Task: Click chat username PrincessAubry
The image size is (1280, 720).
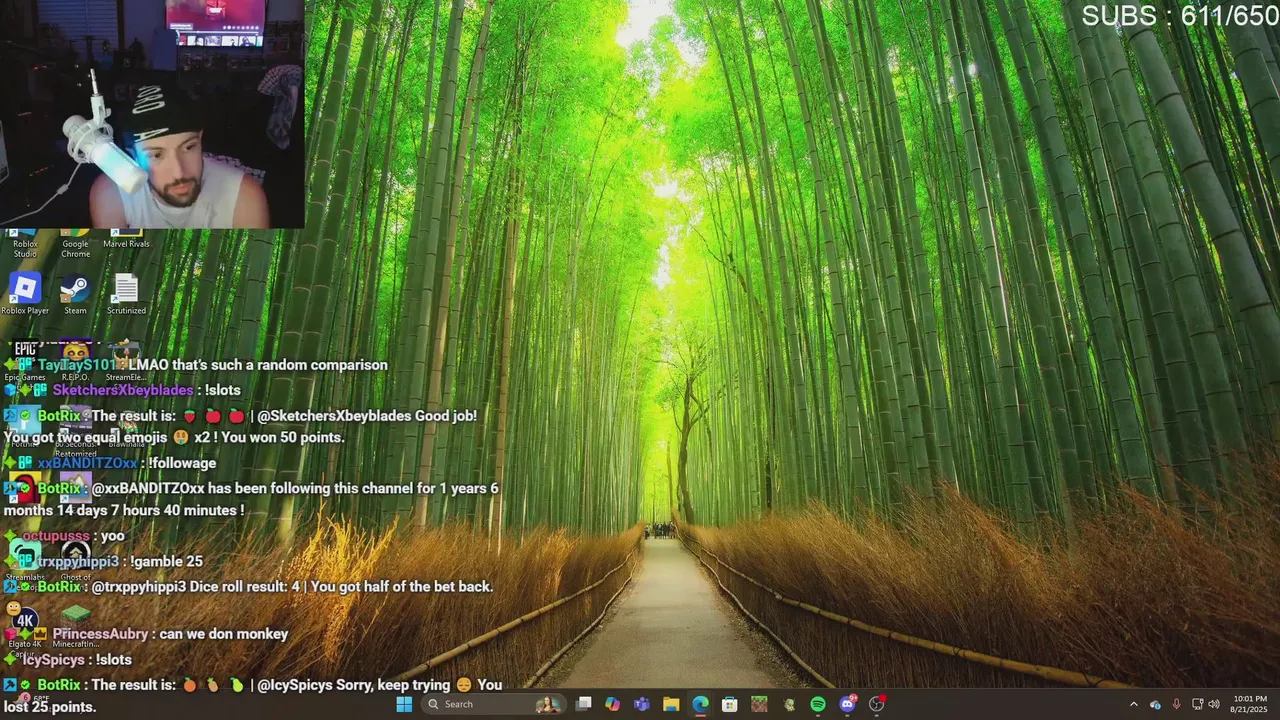Action: point(100,634)
